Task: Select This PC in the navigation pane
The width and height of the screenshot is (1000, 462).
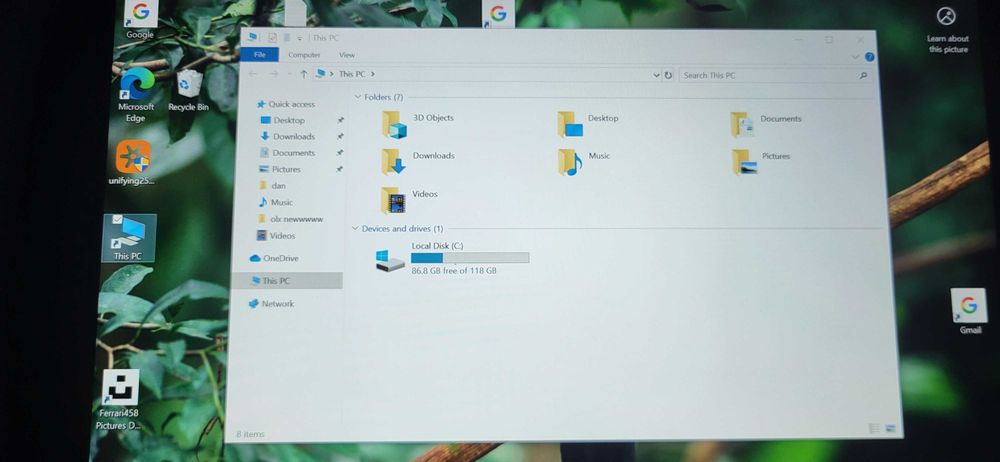Action: click(287, 281)
